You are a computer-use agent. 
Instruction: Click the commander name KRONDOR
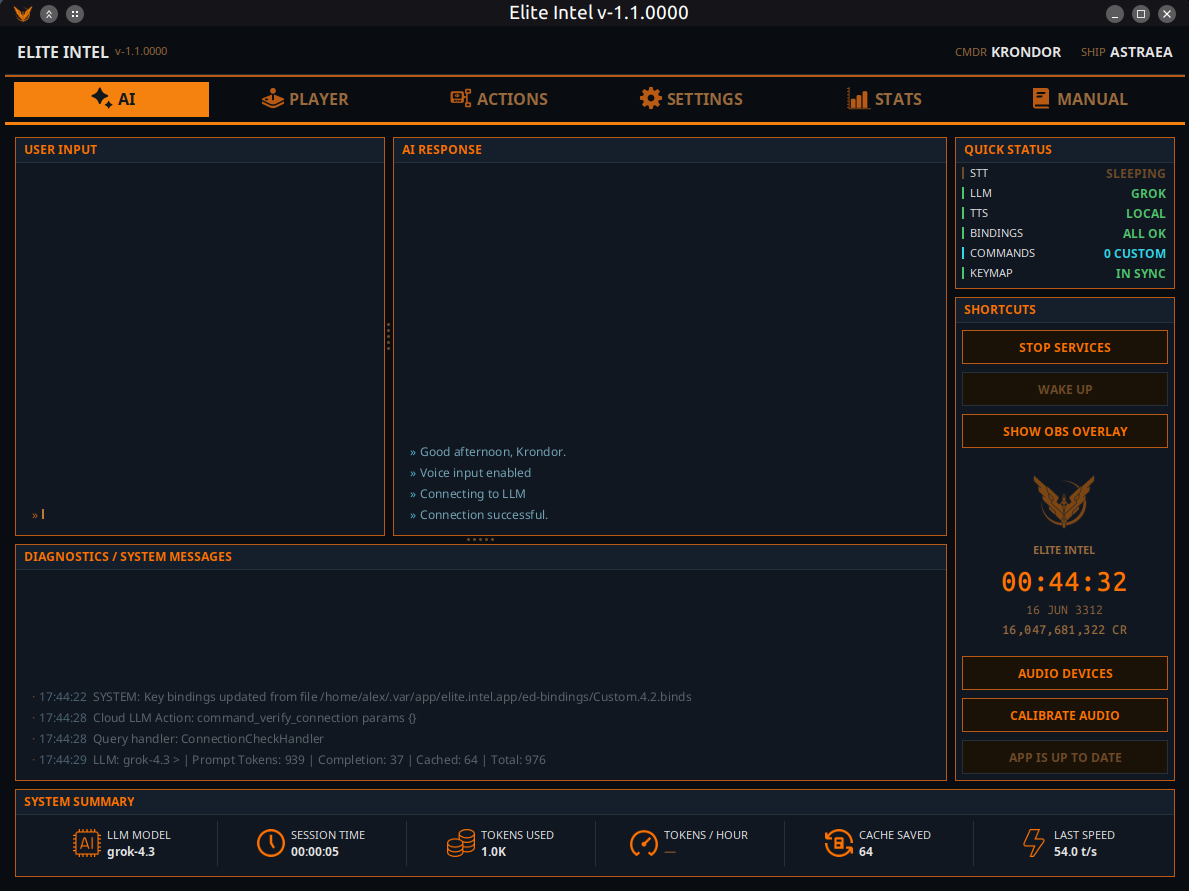(x=1026, y=52)
